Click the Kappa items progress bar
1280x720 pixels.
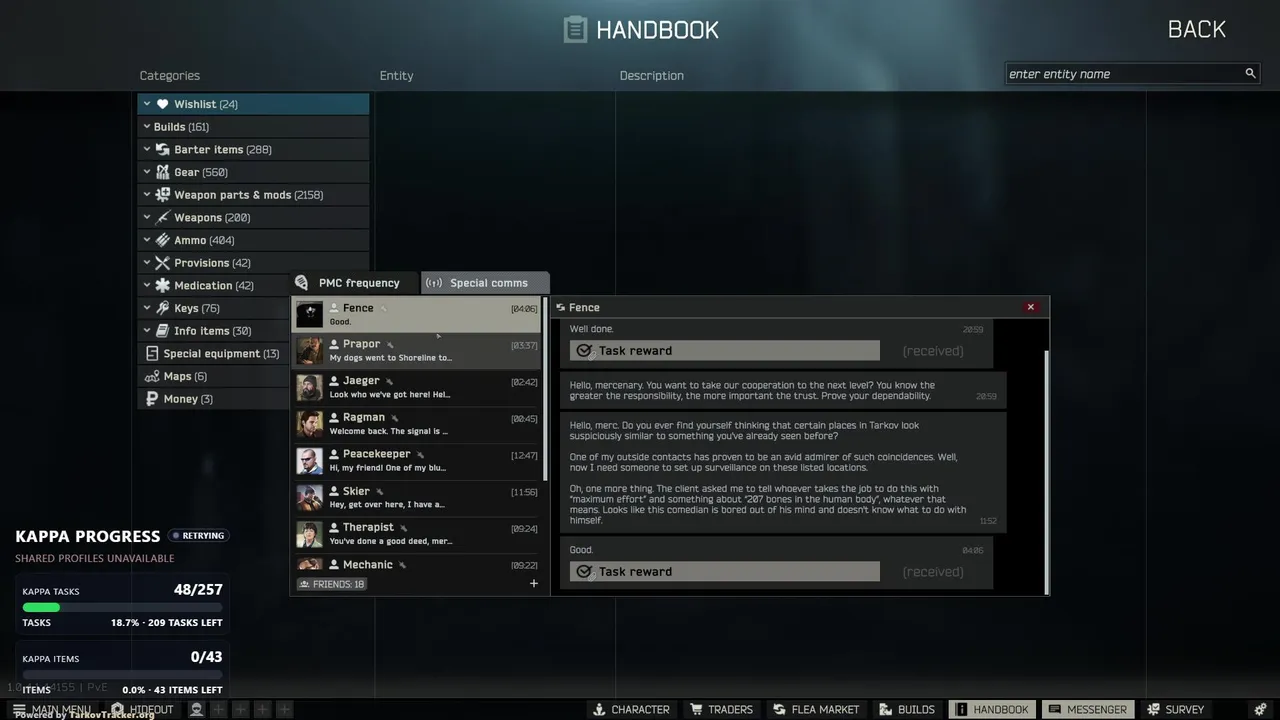point(122,675)
